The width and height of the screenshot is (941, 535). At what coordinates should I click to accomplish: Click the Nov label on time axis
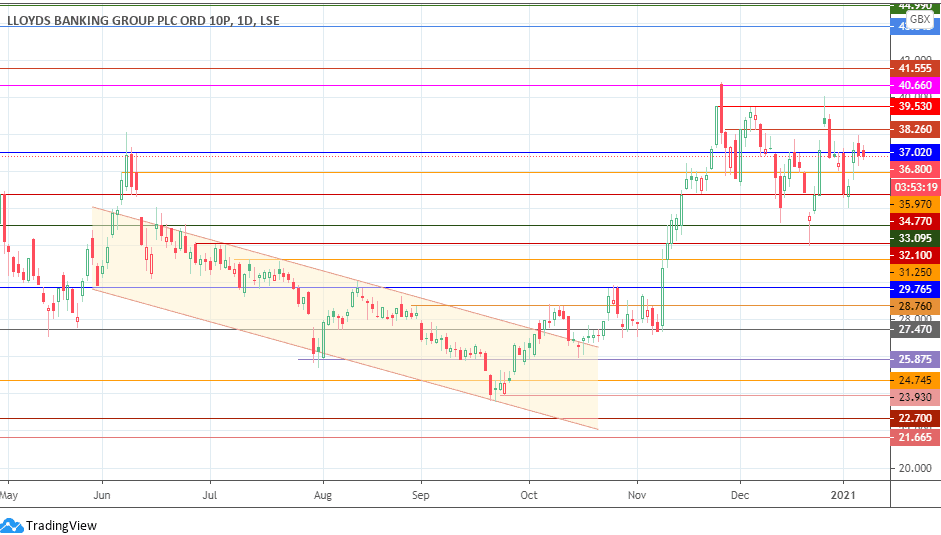pyautogui.click(x=637, y=495)
